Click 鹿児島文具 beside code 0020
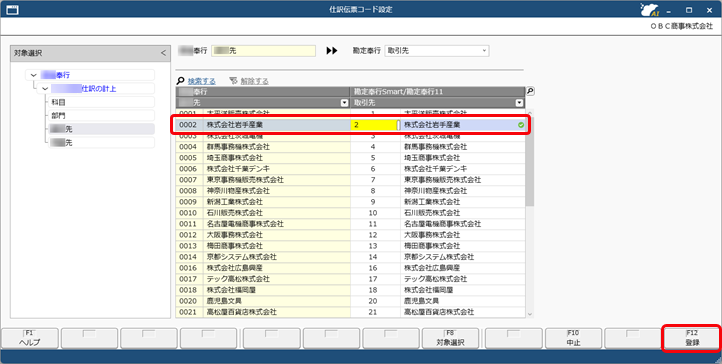This screenshot has width=722, height=364. click(224, 301)
